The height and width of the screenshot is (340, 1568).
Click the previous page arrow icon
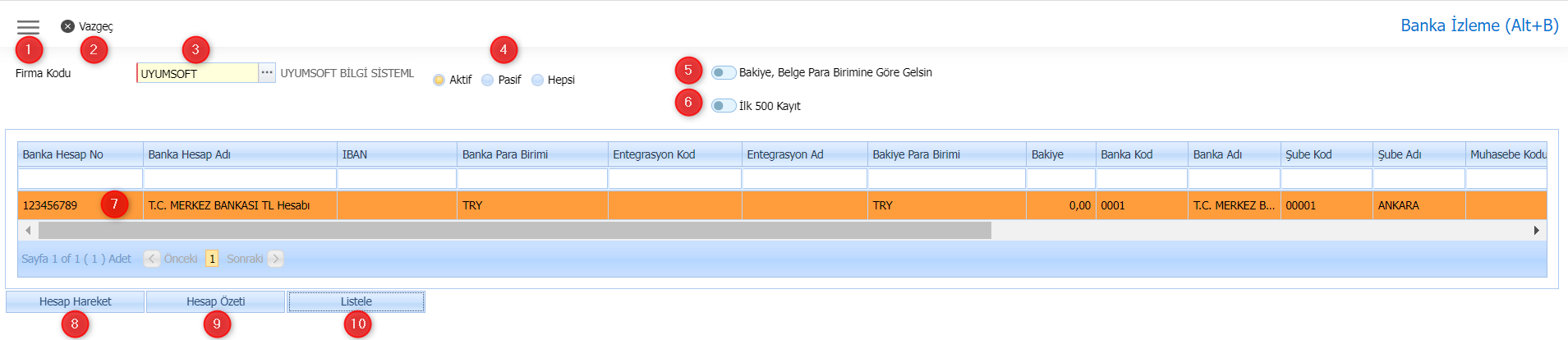(x=152, y=259)
